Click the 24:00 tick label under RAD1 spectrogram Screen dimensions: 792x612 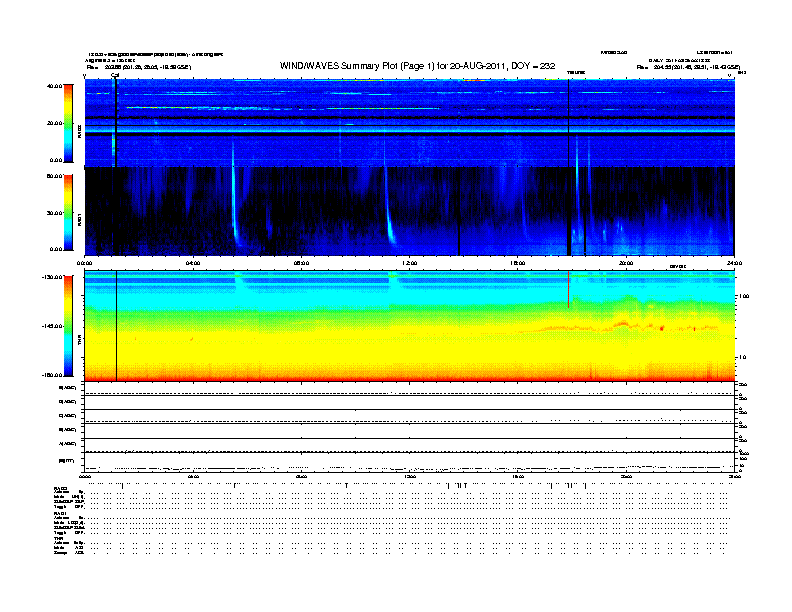(734, 263)
